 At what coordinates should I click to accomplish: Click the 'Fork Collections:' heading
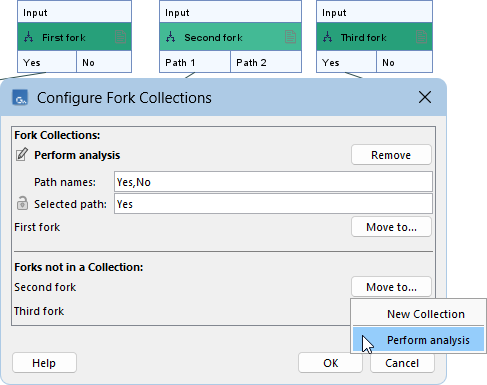point(57,135)
